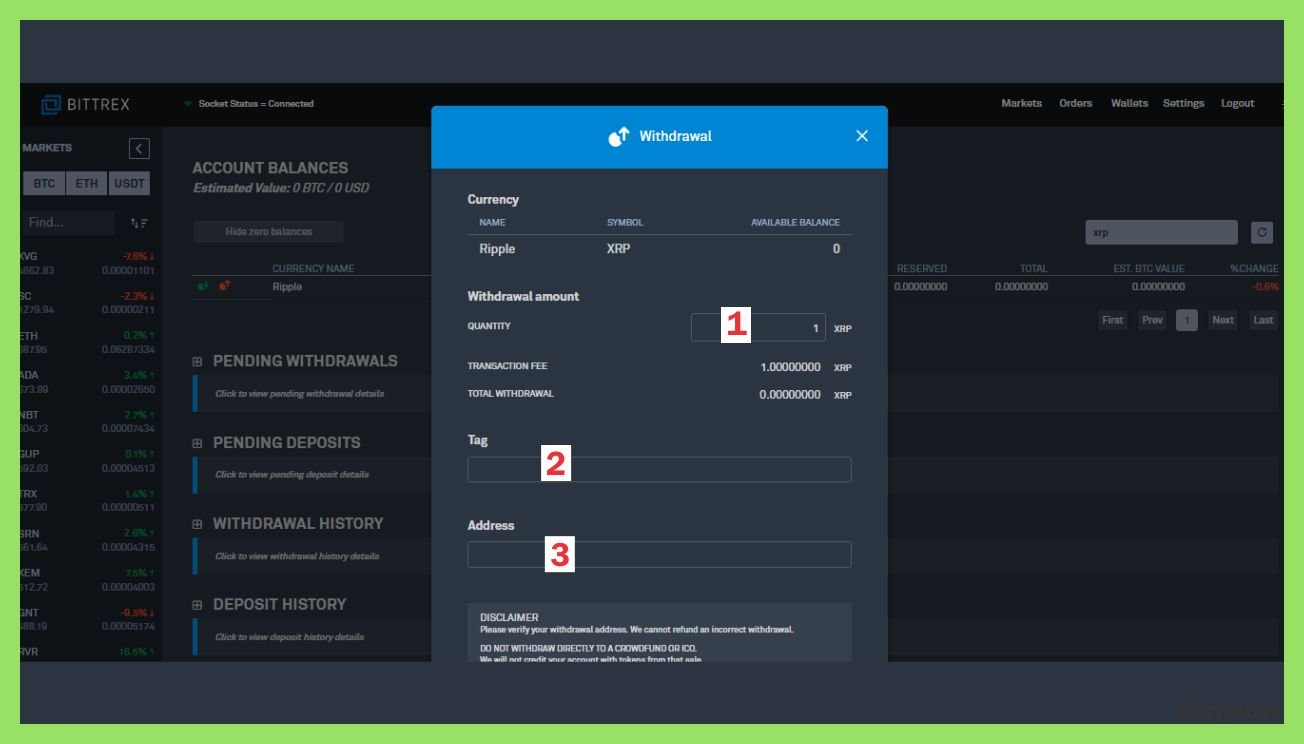Go to Last page of balances
1304x744 pixels.
click(x=1263, y=320)
